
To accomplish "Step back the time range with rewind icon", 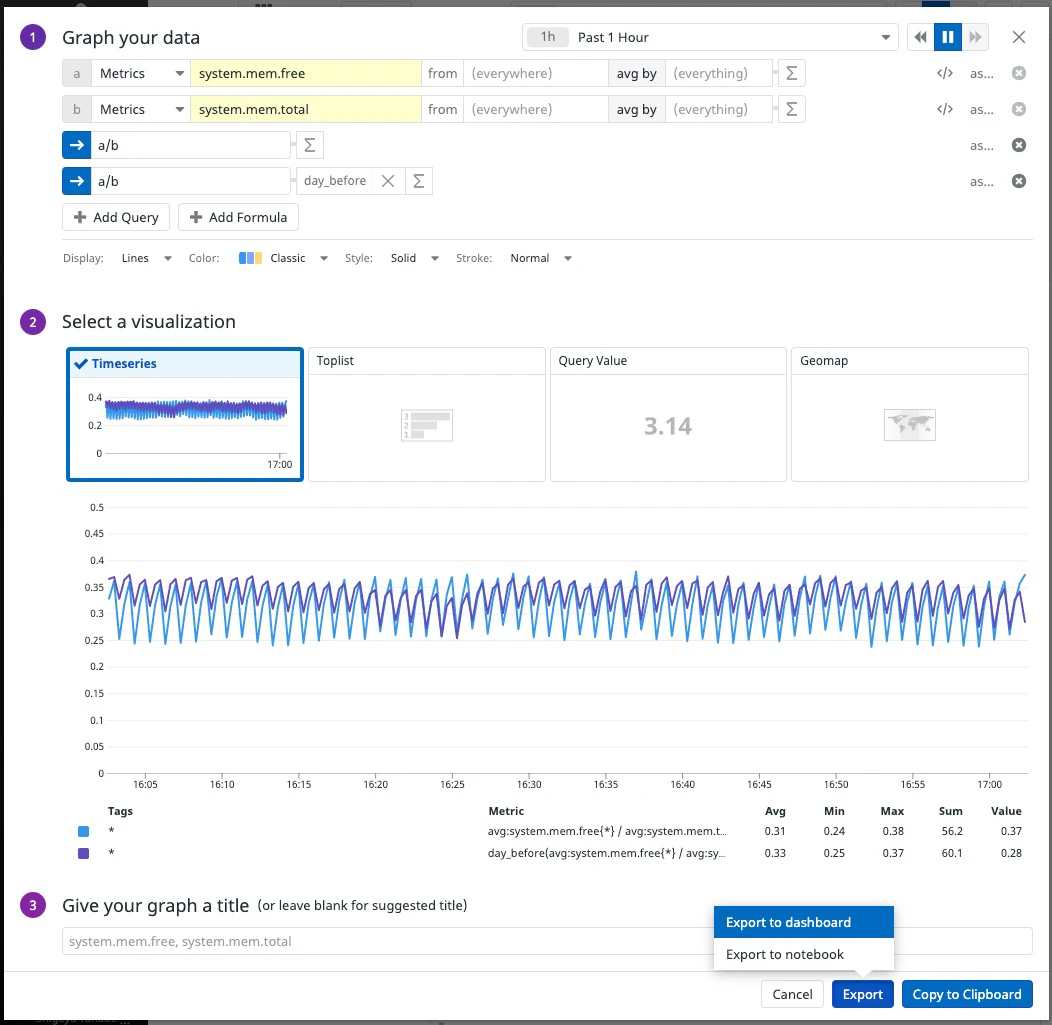I will click(x=920, y=38).
